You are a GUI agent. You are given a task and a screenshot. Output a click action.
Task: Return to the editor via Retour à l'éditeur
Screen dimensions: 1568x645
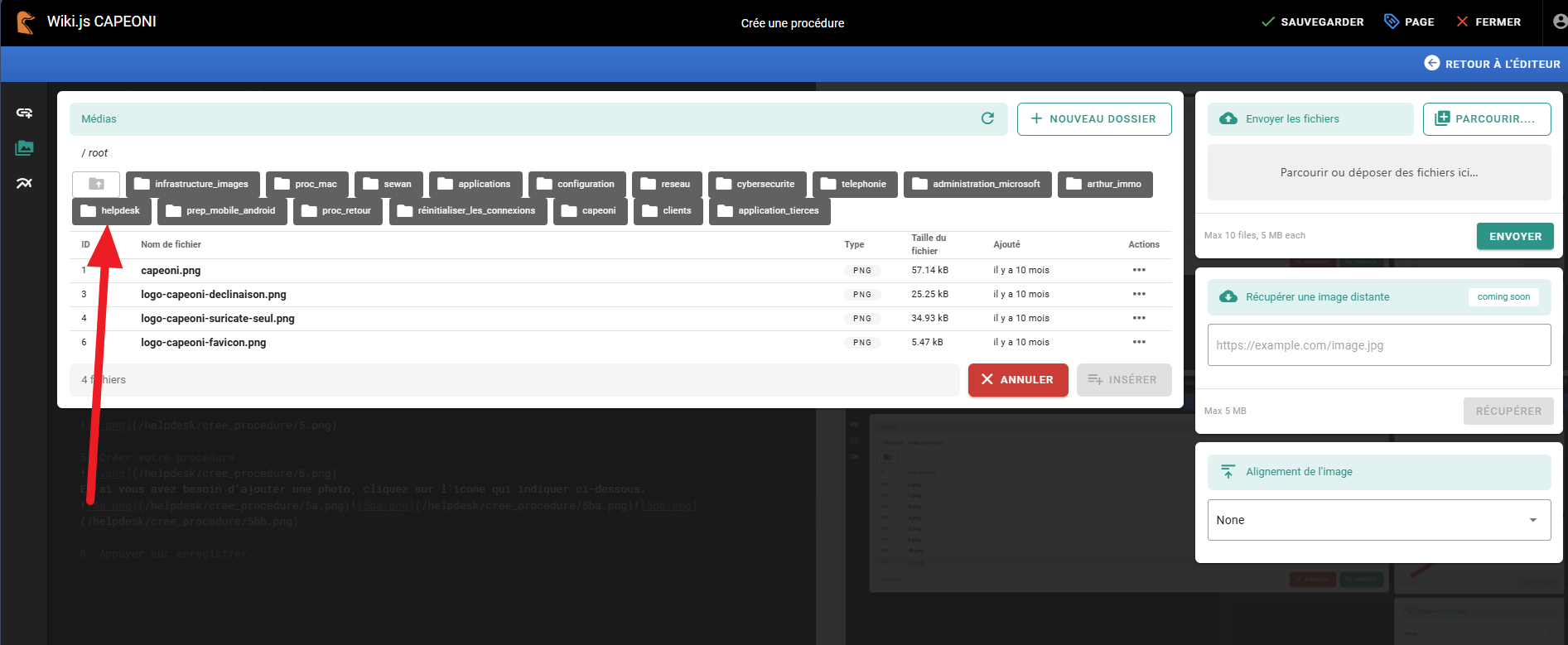click(1492, 64)
